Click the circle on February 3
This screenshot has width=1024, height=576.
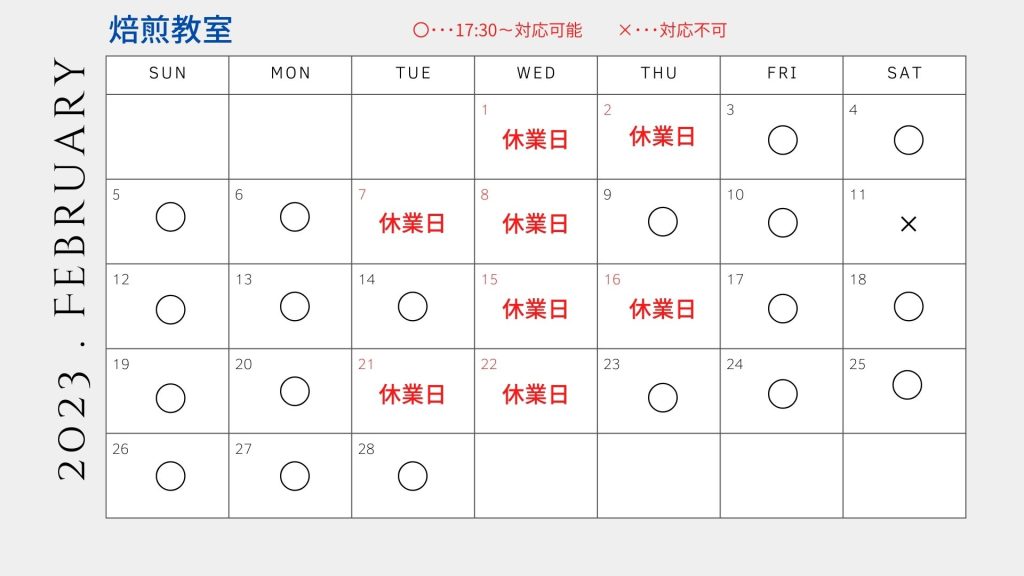(x=782, y=140)
